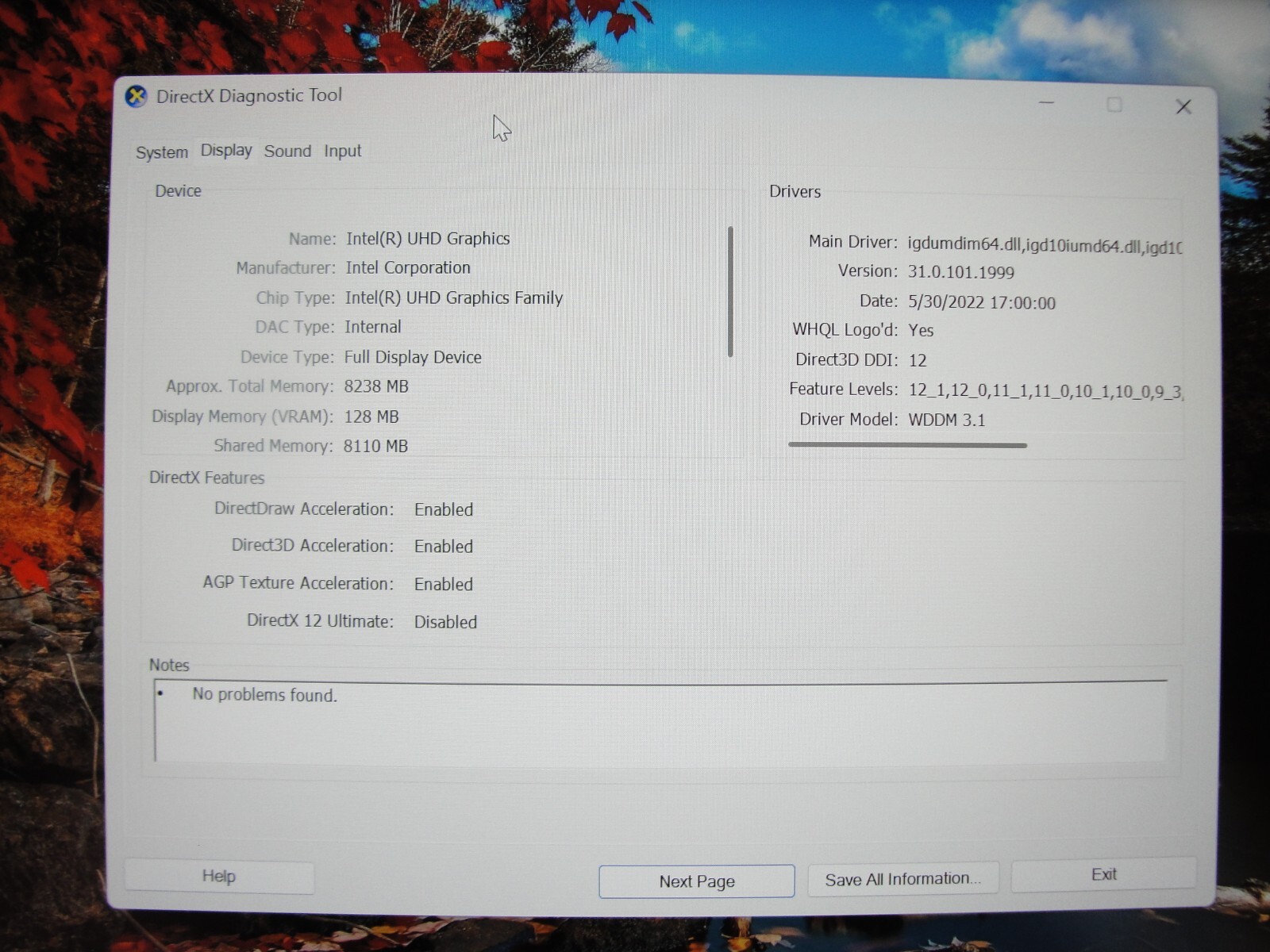Exit the diagnostic tool
1270x952 pixels.
click(1103, 874)
